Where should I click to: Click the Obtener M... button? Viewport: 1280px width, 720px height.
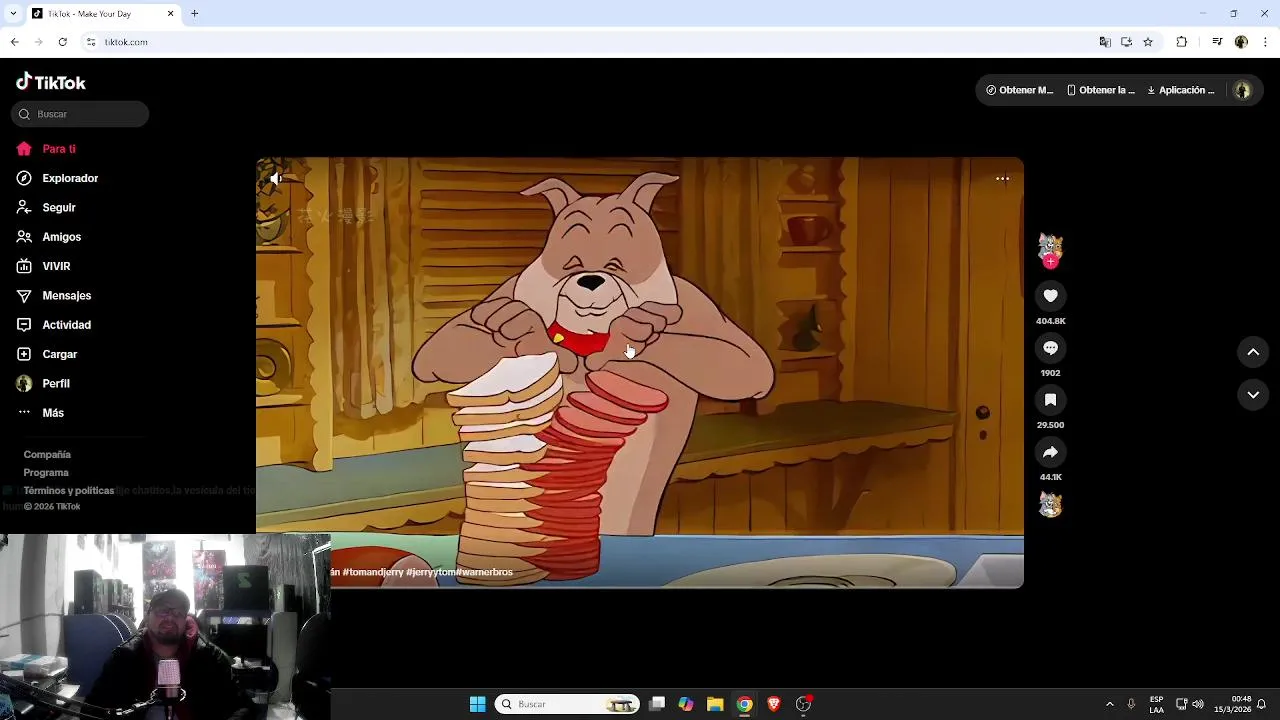[x=1019, y=90]
